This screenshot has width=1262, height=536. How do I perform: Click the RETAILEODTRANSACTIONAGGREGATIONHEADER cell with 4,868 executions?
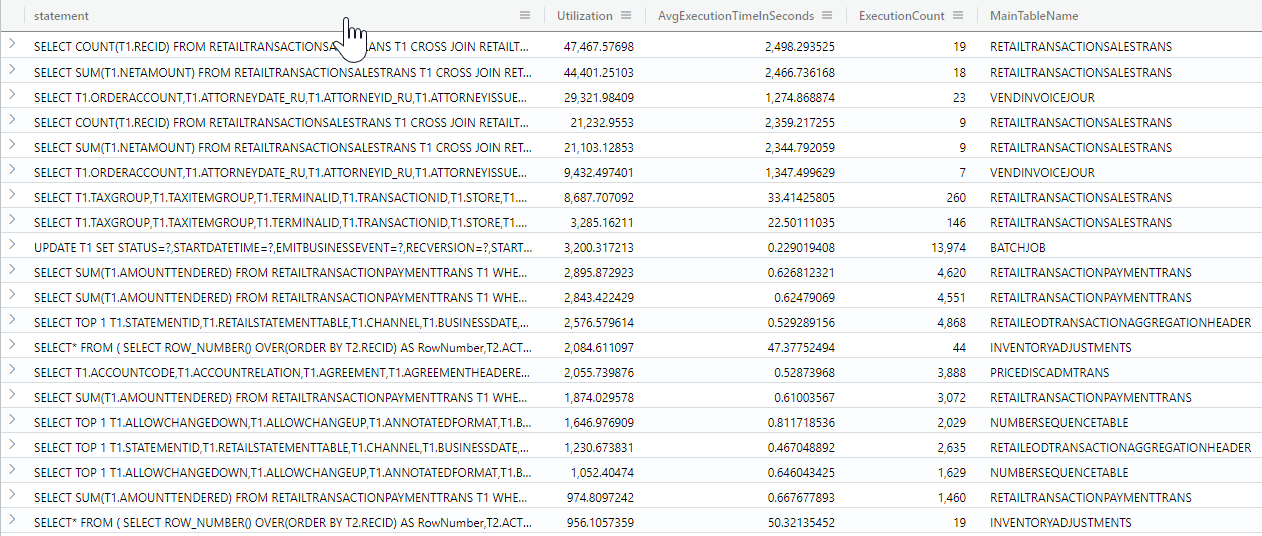click(1120, 322)
